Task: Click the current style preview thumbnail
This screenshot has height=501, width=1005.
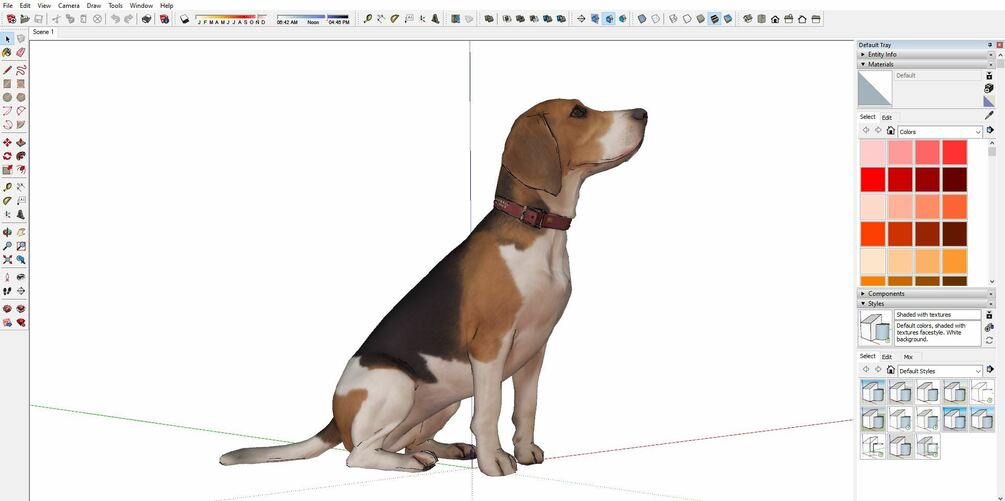Action: tap(875, 328)
